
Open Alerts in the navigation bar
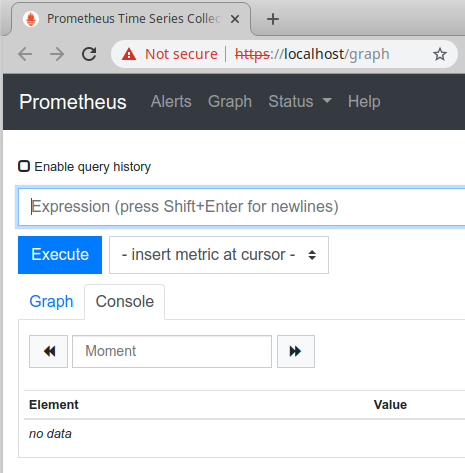[171, 101]
